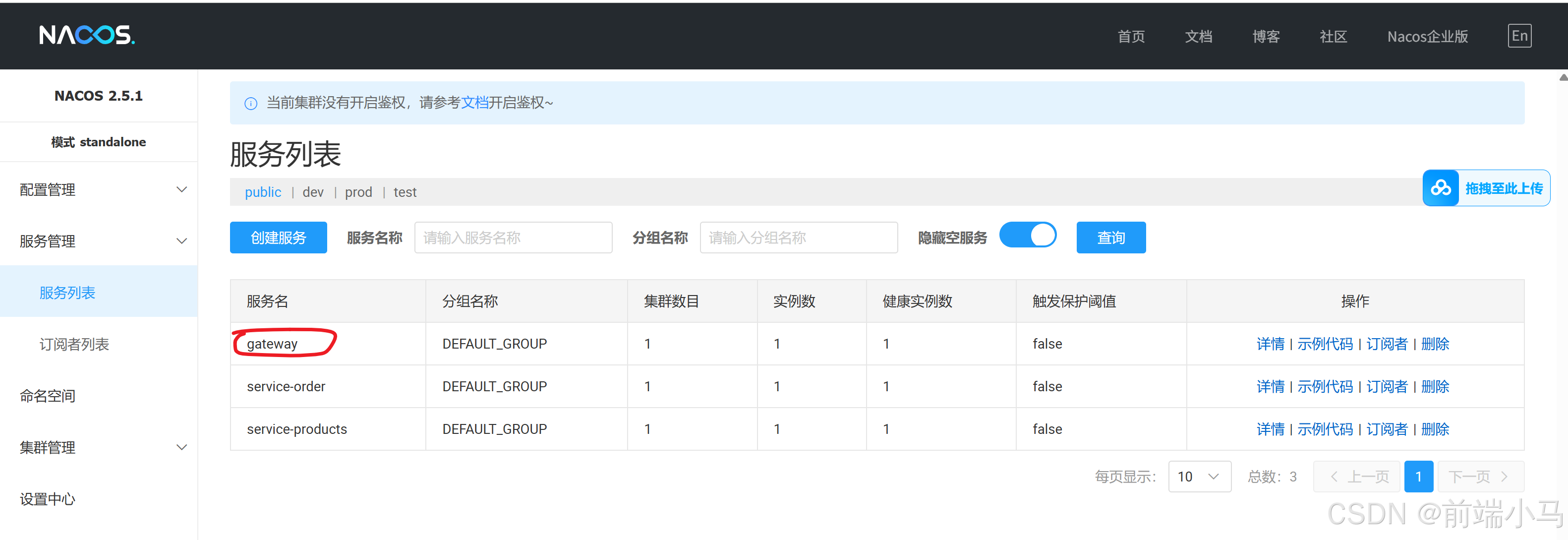Open 社区 in top navigation
This screenshot has height=540, width=1568.
tap(1333, 37)
